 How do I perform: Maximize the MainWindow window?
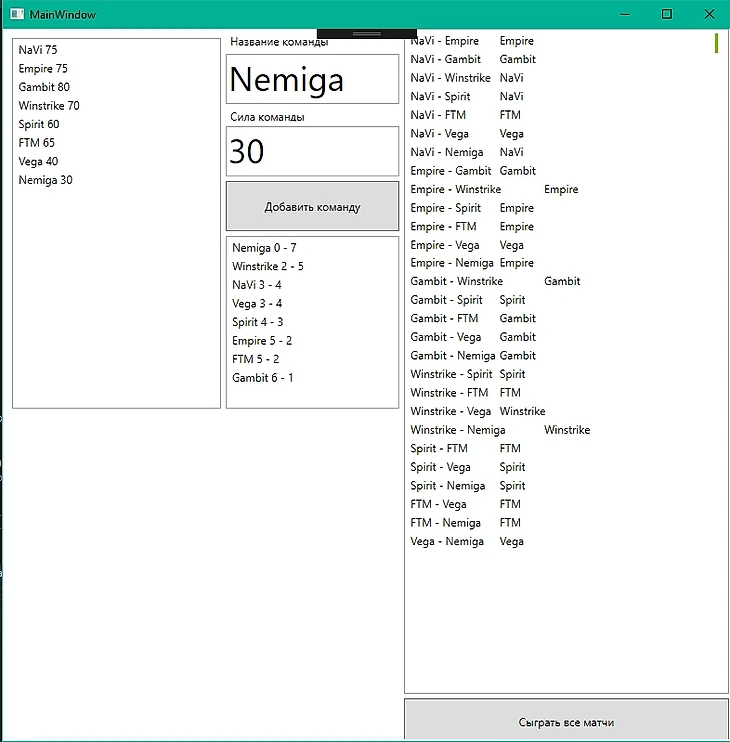click(x=667, y=14)
